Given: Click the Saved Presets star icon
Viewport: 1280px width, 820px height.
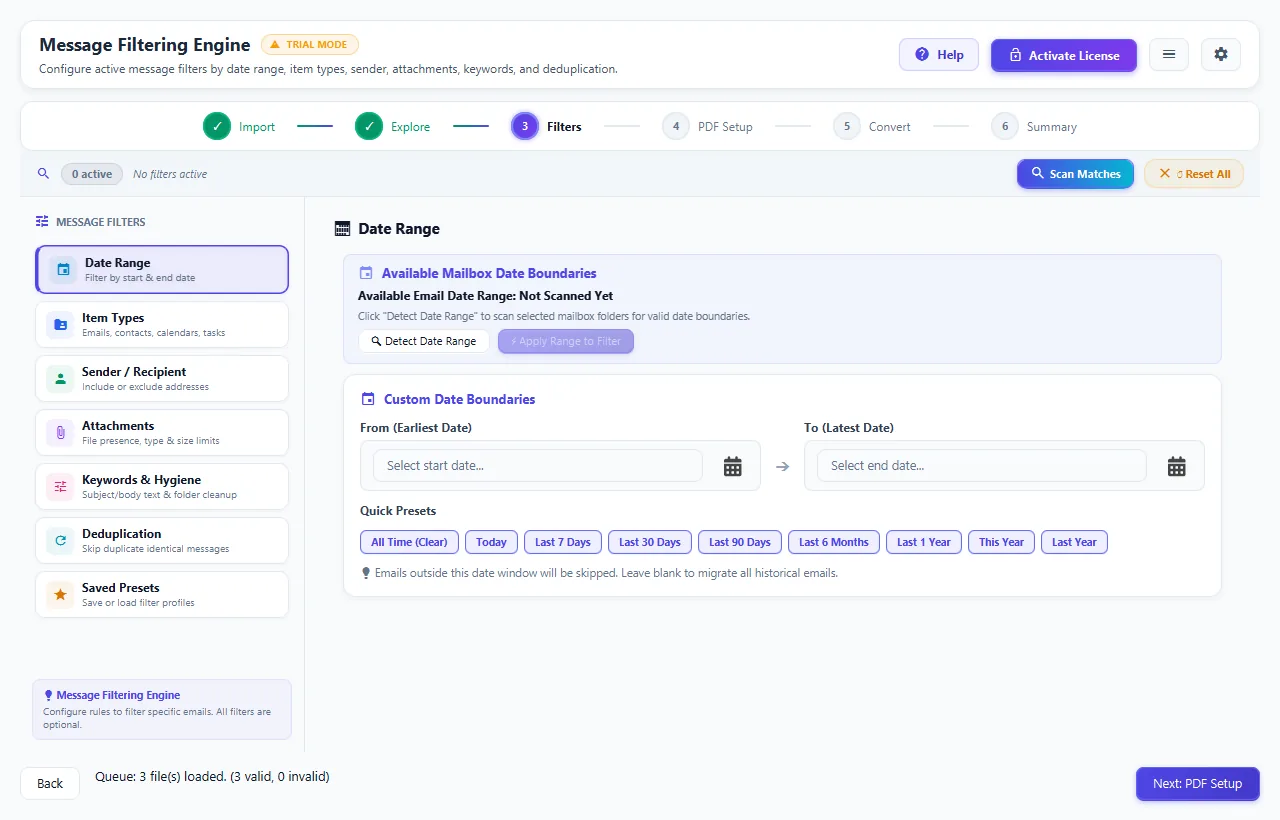Looking at the screenshot, I should tap(60, 594).
